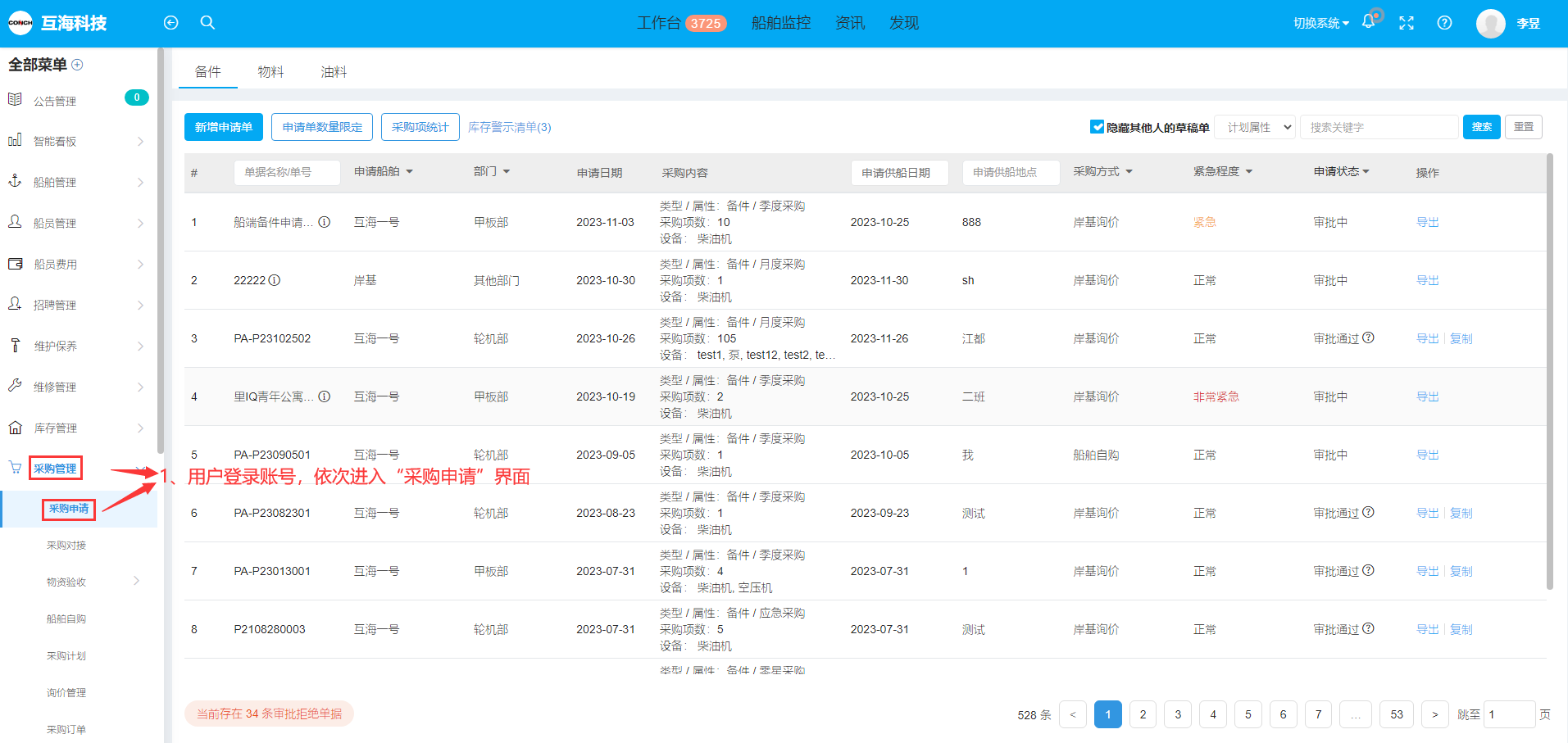Switch to the 油料 tab
The height and width of the screenshot is (743, 1568).
(334, 72)
